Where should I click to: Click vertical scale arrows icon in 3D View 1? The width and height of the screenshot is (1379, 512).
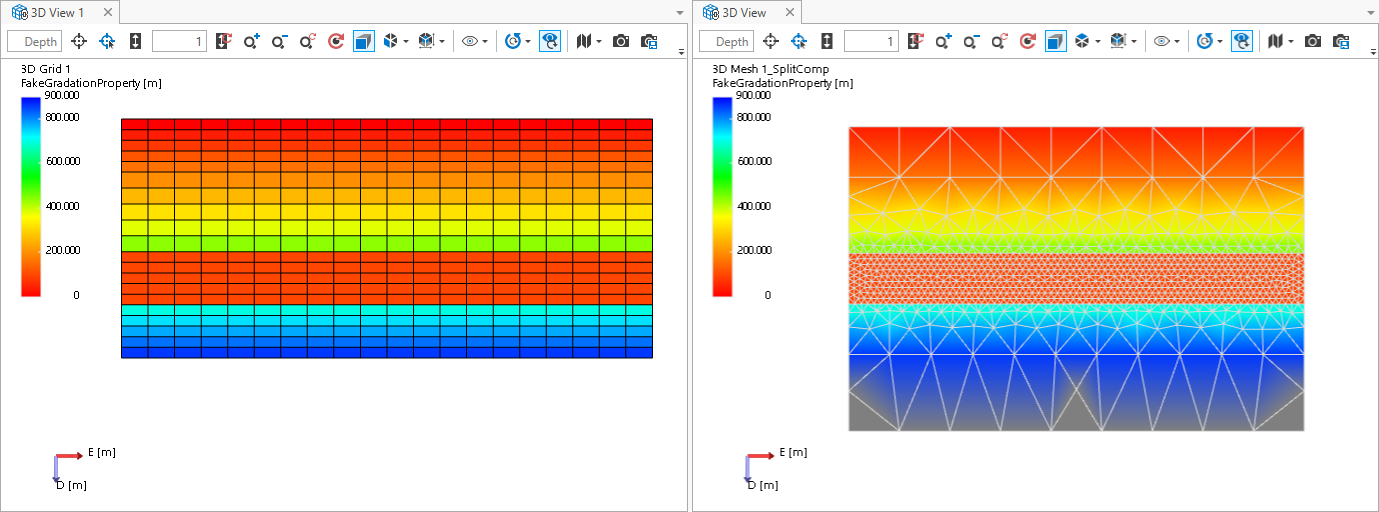click(135, 41)
